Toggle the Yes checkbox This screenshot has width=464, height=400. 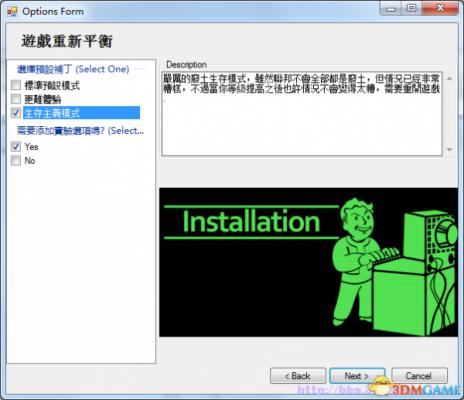(16, 146)
